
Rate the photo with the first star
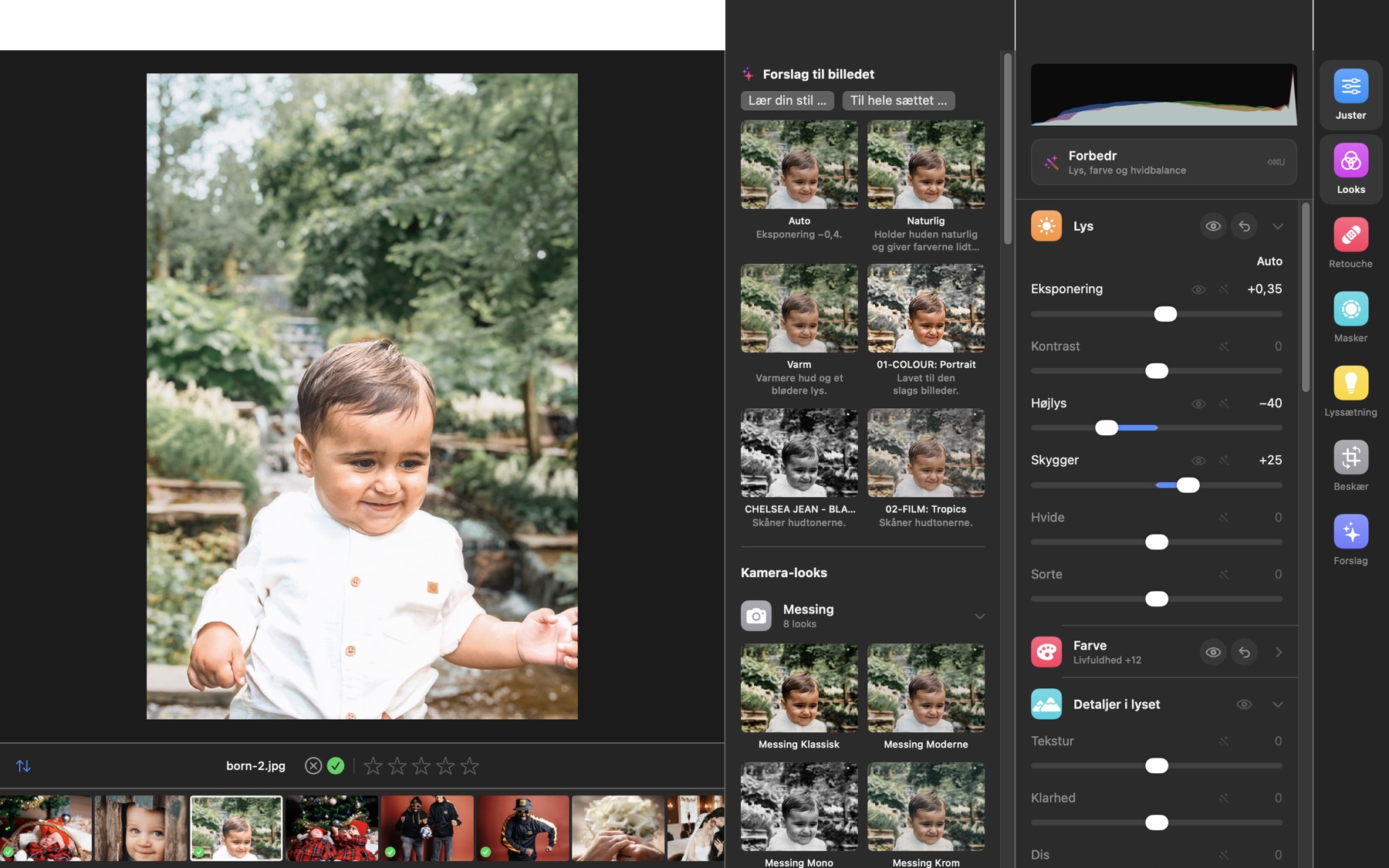pos(373,765)
